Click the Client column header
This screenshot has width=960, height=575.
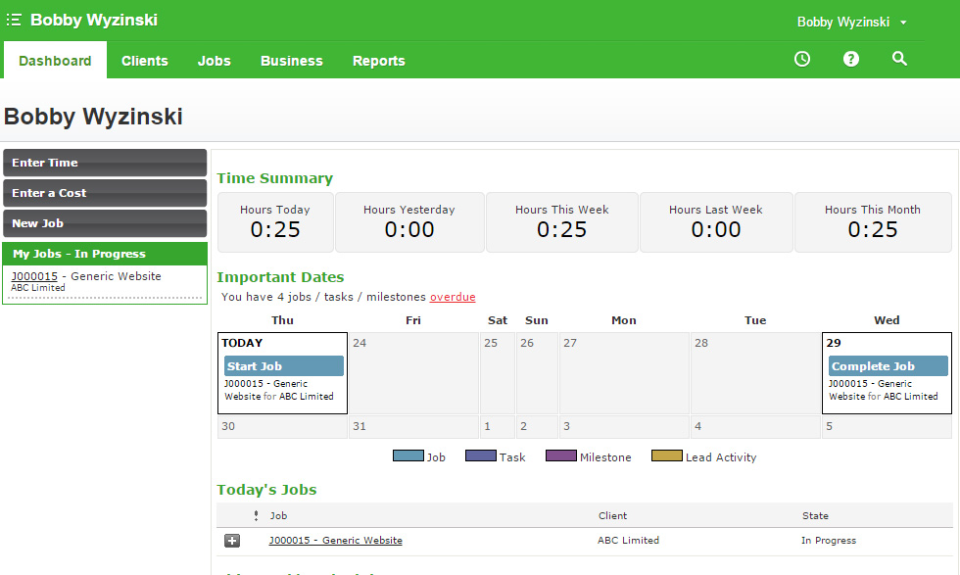[612, 516]
